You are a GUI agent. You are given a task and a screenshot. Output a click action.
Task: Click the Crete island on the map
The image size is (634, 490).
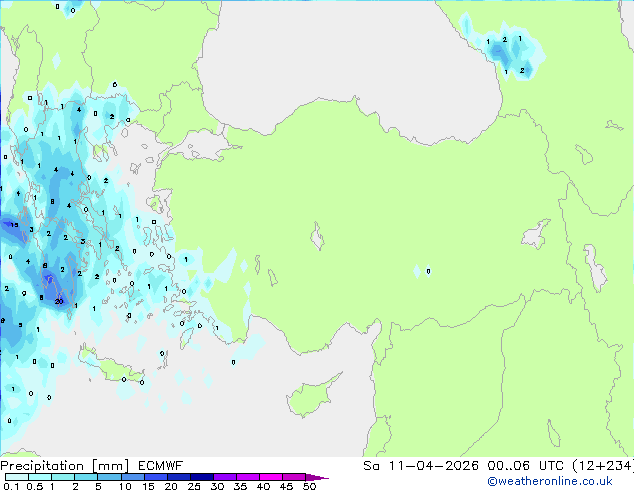coord(111,366)
